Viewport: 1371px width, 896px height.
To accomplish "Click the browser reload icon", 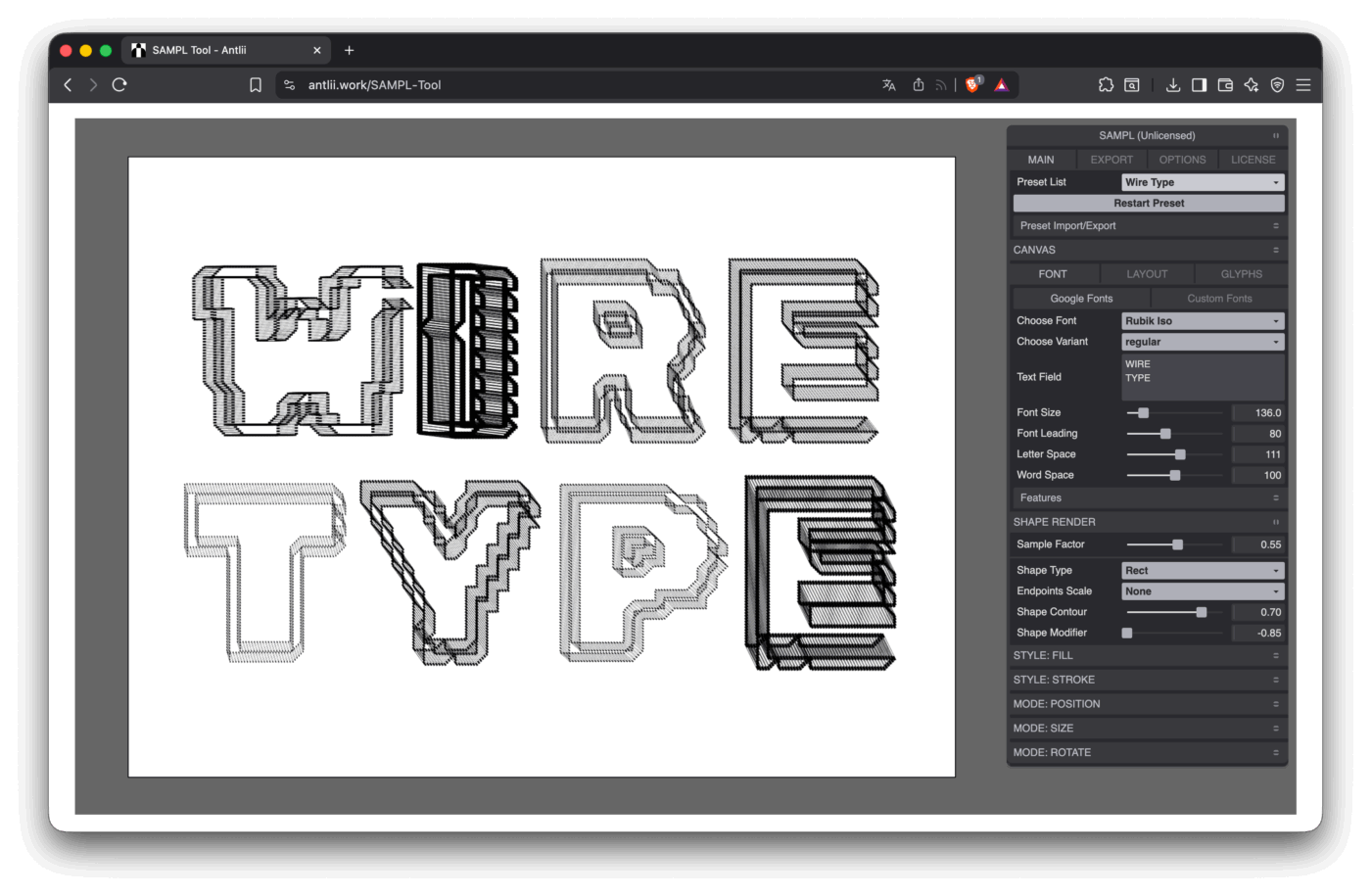I will tap(119, 85).
